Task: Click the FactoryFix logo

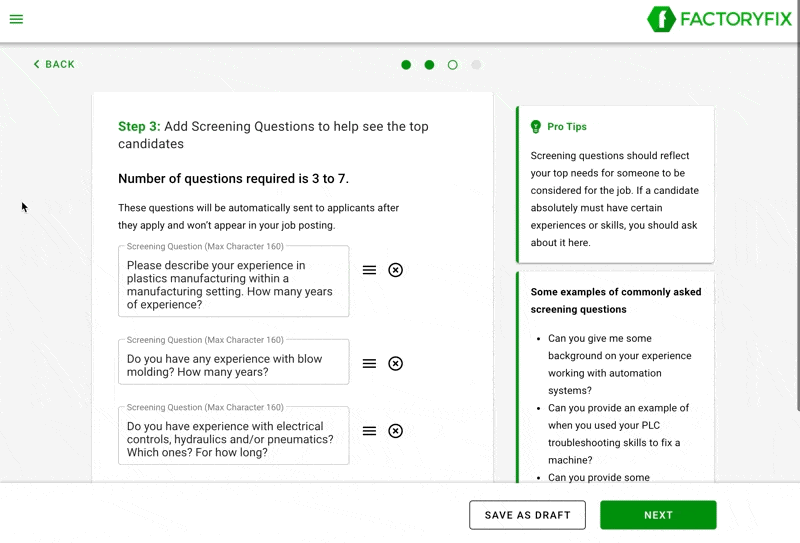Action: tap(719, 19)
